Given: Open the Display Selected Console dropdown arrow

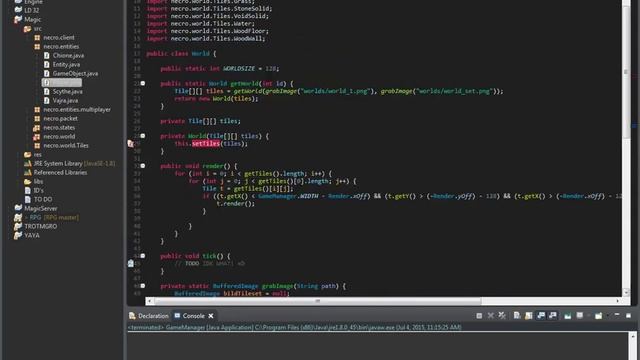Looking at the screenshot, I should (589, 316).
